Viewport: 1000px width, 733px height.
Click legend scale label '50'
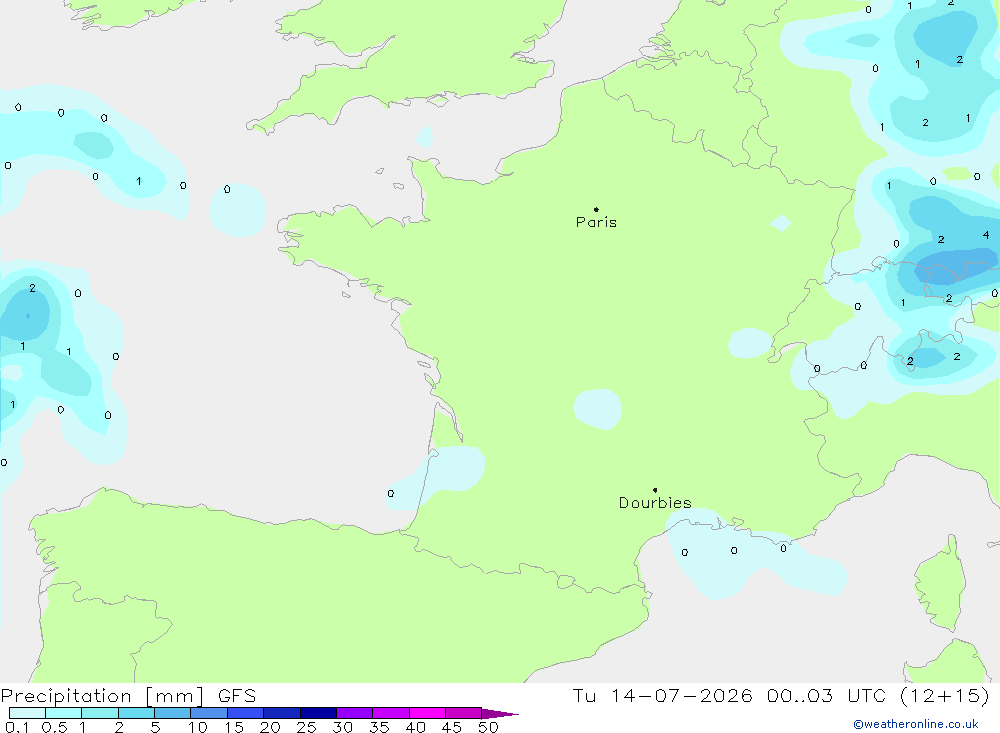[488, 727]
